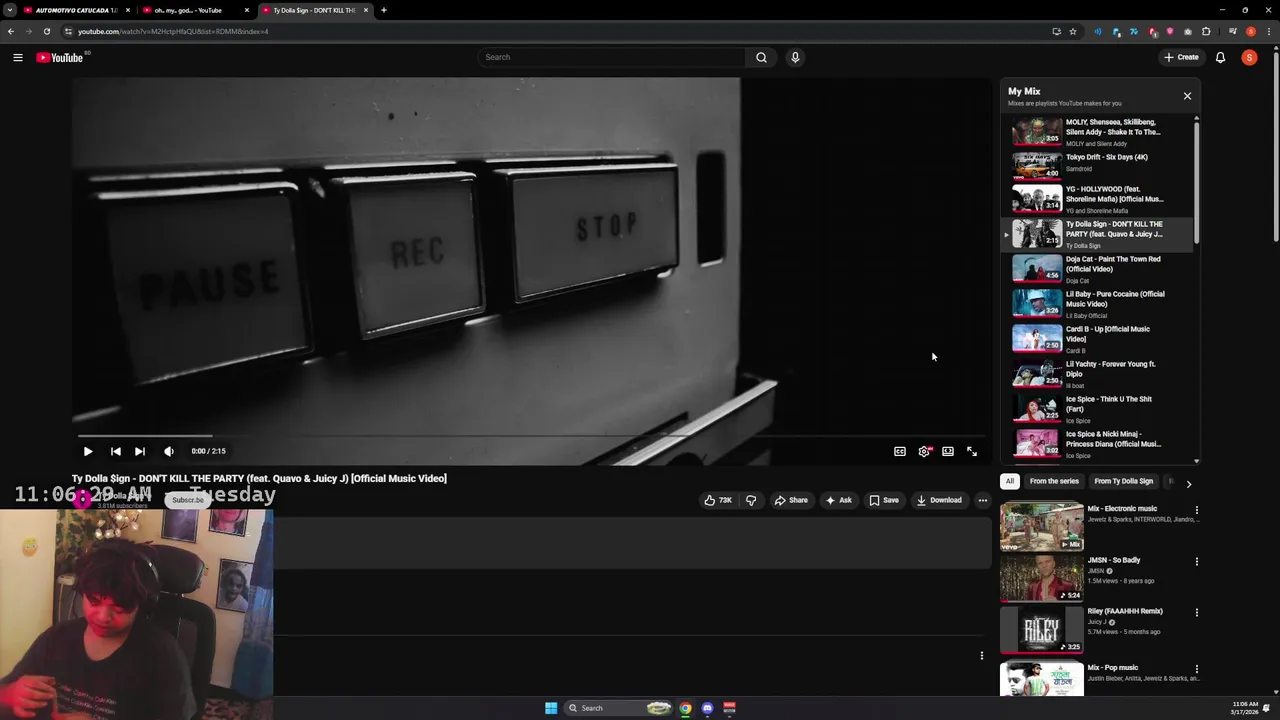
Task: Enter full screen mode
Action: point(972,451)
